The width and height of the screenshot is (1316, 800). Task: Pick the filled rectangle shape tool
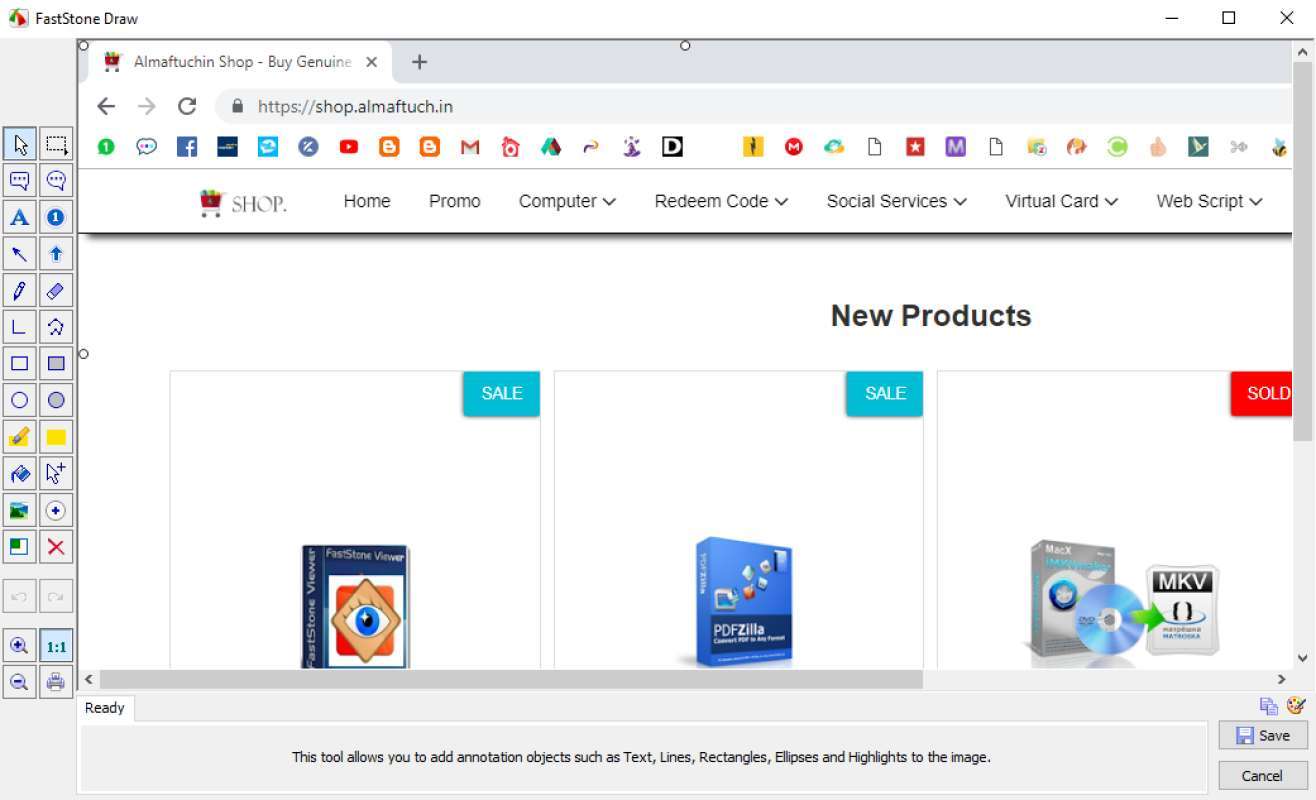(56, 363)
